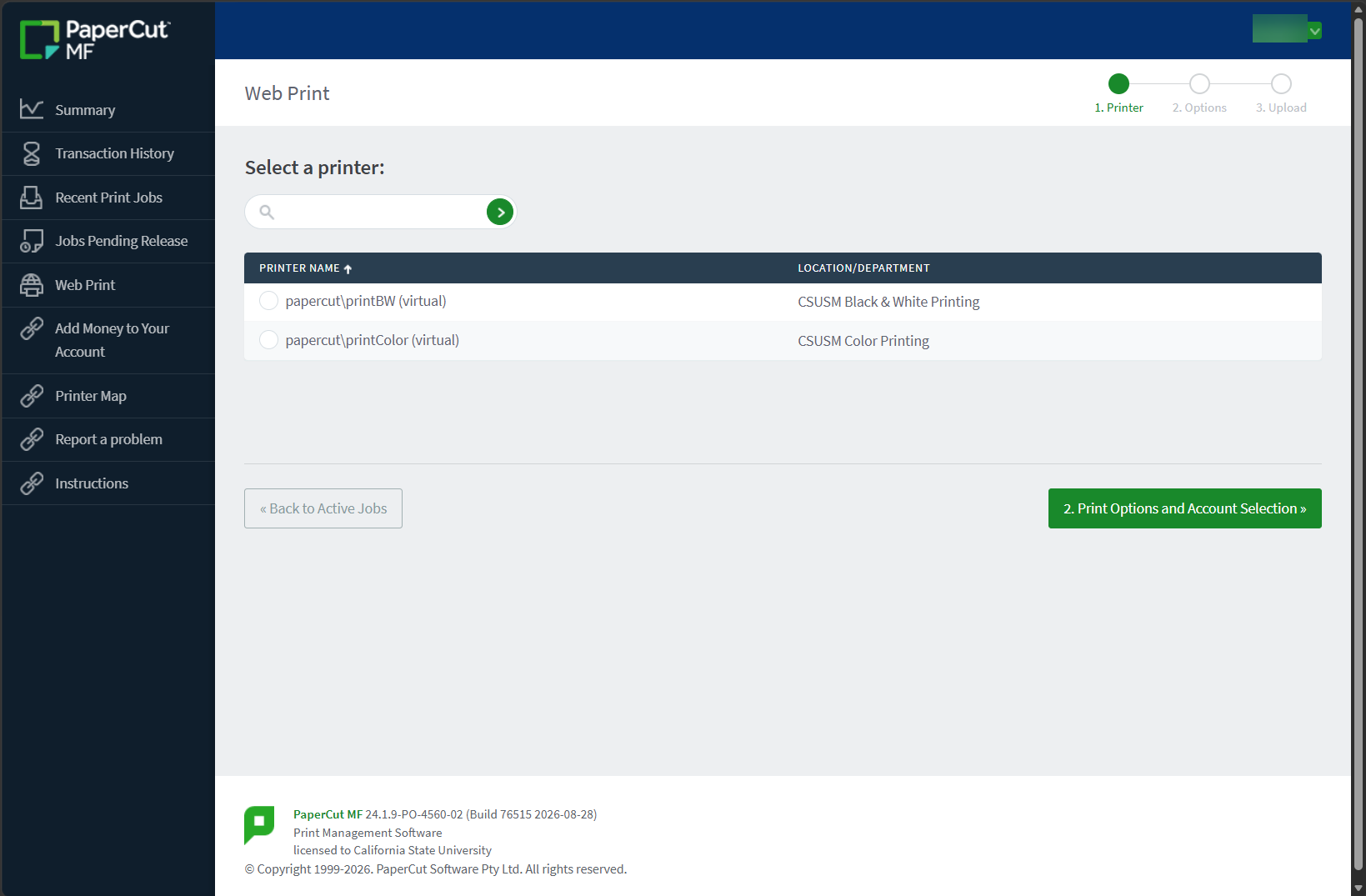The height and width of the screenshot is (896, 1366).
Task: Click step 2 Options progress indicator
Action: tap(1199, 93)
